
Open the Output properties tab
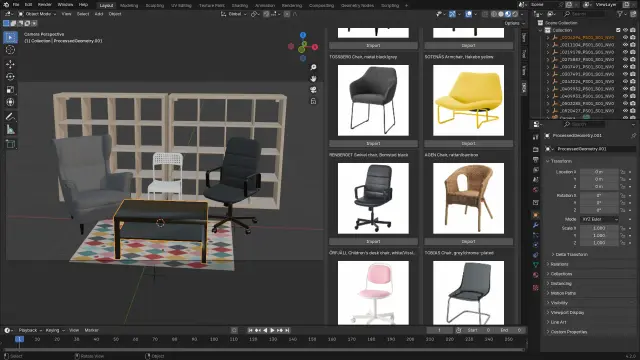536,160
